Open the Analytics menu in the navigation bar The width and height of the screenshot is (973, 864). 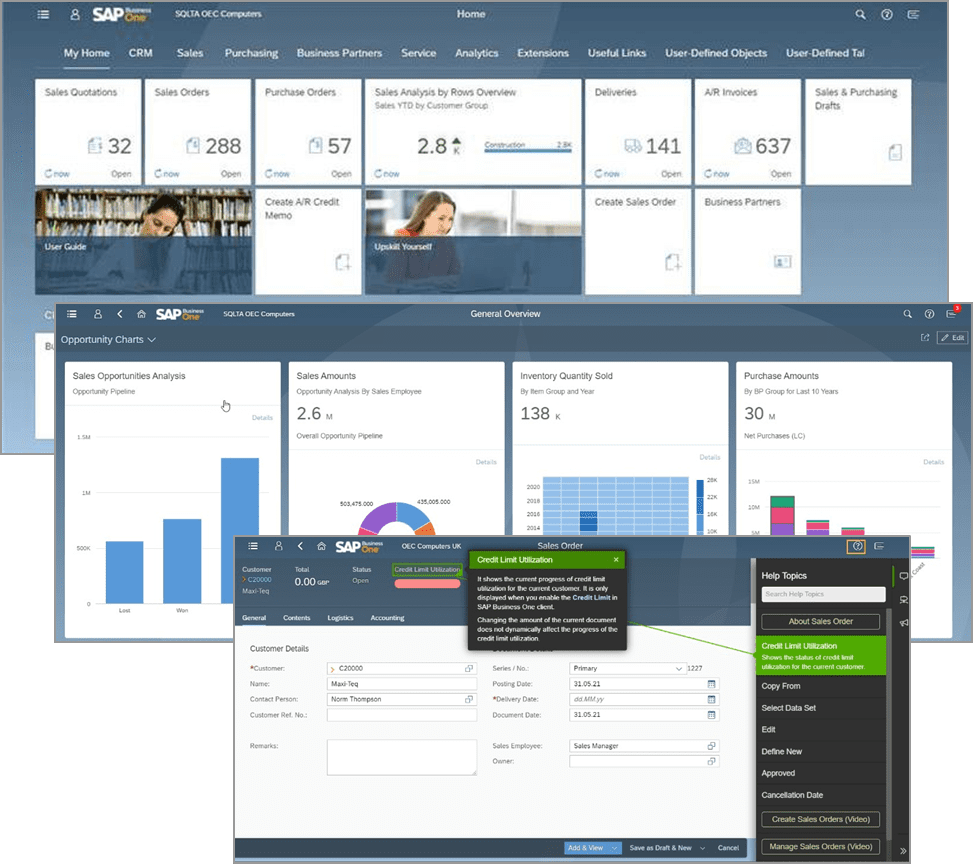(x=477, y=53)
